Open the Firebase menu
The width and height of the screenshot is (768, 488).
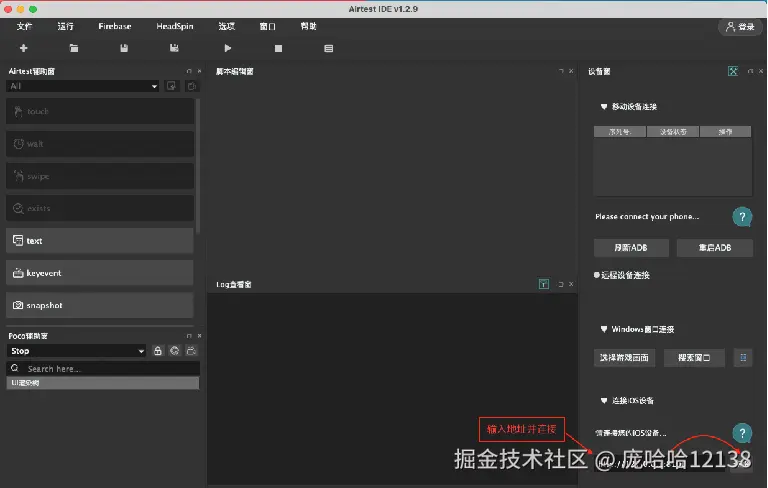tap(115, 26)
